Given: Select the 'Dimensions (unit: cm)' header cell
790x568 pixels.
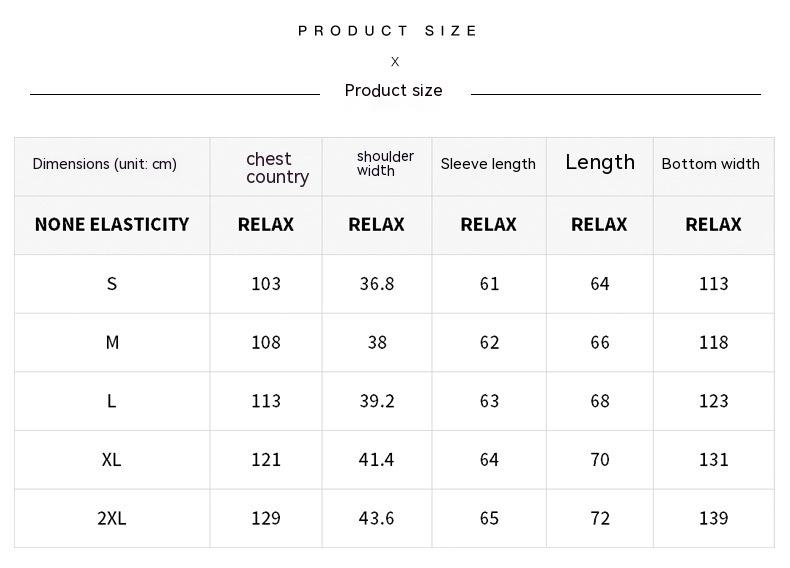Looking at the screenshot, I should 105,164.
